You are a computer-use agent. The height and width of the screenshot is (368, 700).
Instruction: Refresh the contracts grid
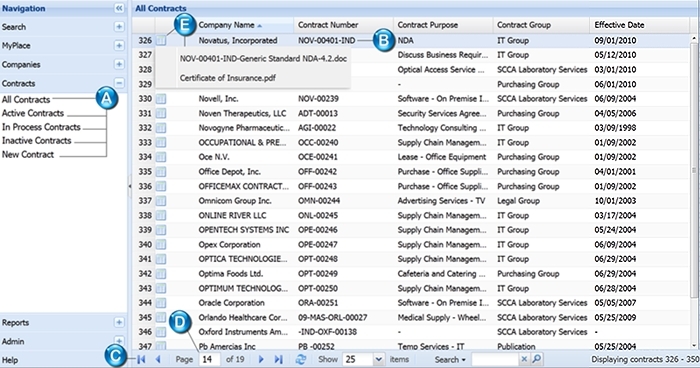click(x=301, y=359)
